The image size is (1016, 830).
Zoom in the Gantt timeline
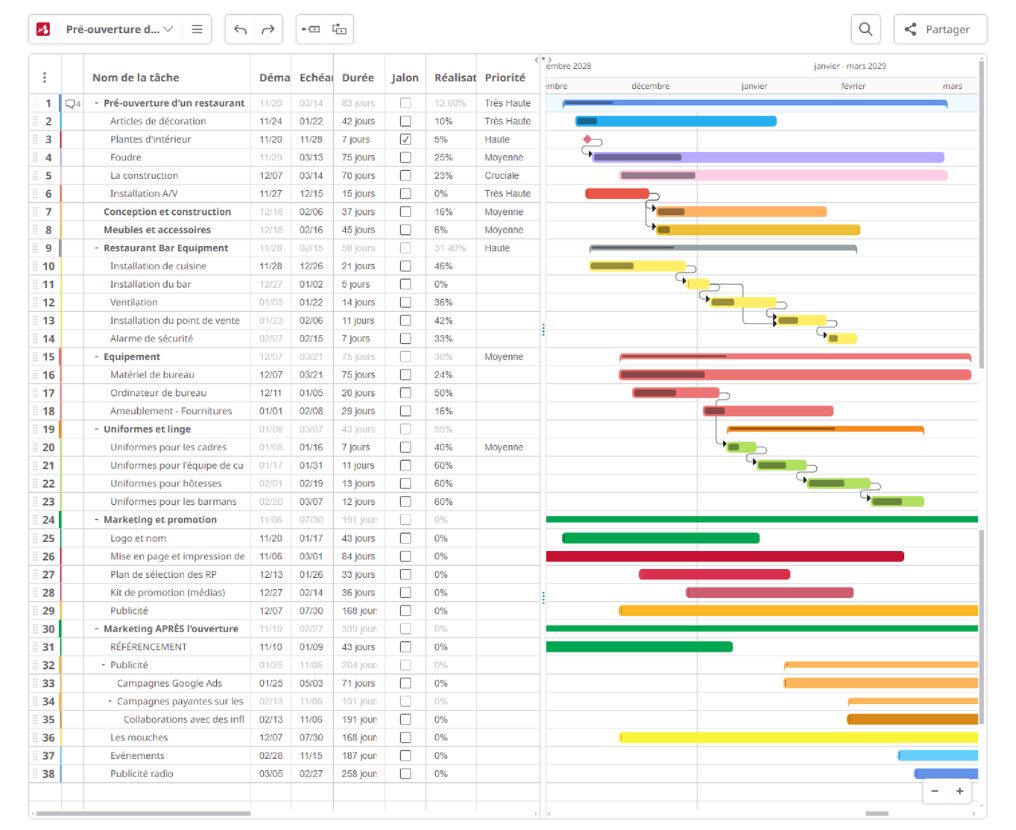tap(960, 791)
